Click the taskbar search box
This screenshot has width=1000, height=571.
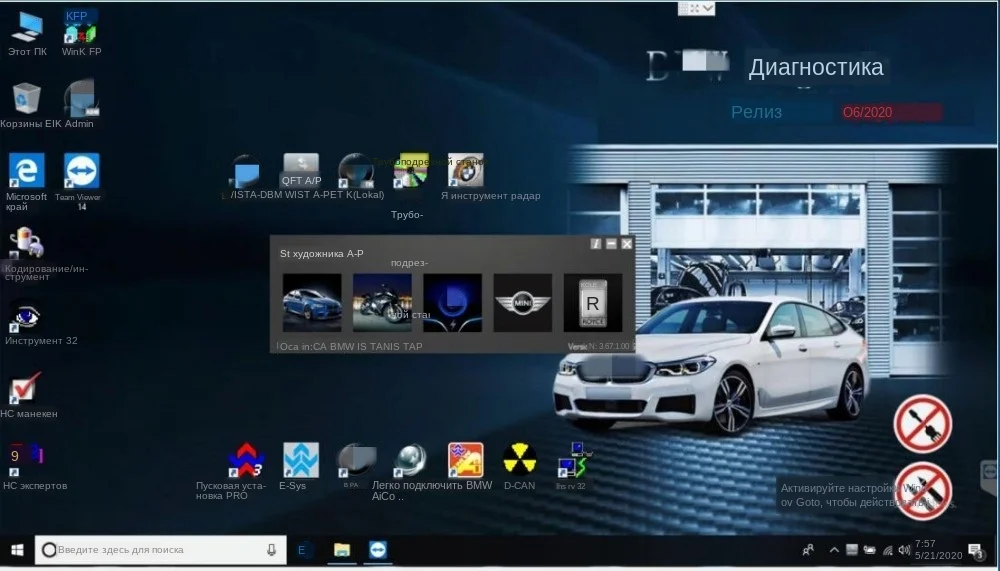tap(160, 550)
